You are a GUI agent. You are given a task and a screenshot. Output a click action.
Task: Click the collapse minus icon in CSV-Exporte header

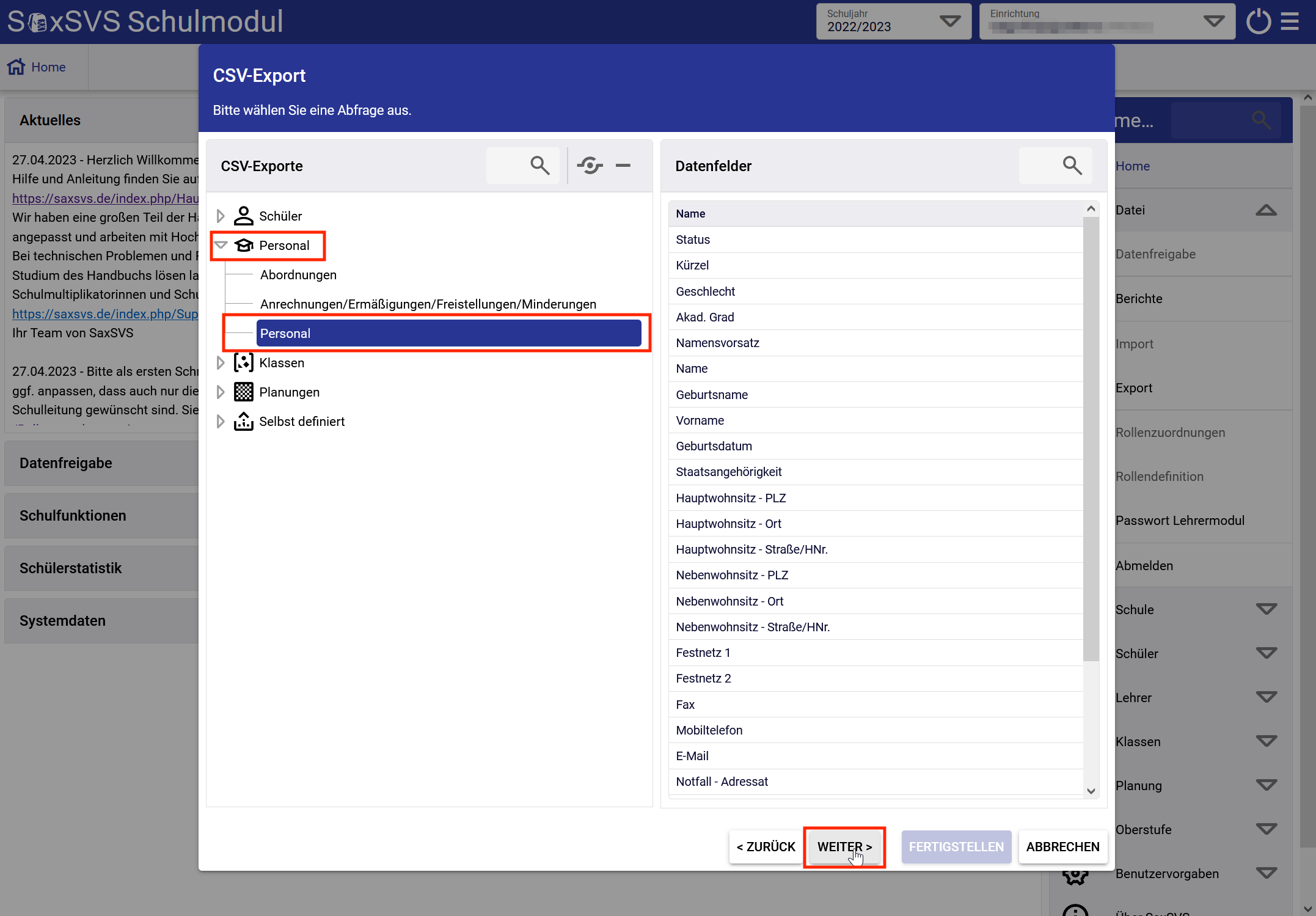pos(623,166)
